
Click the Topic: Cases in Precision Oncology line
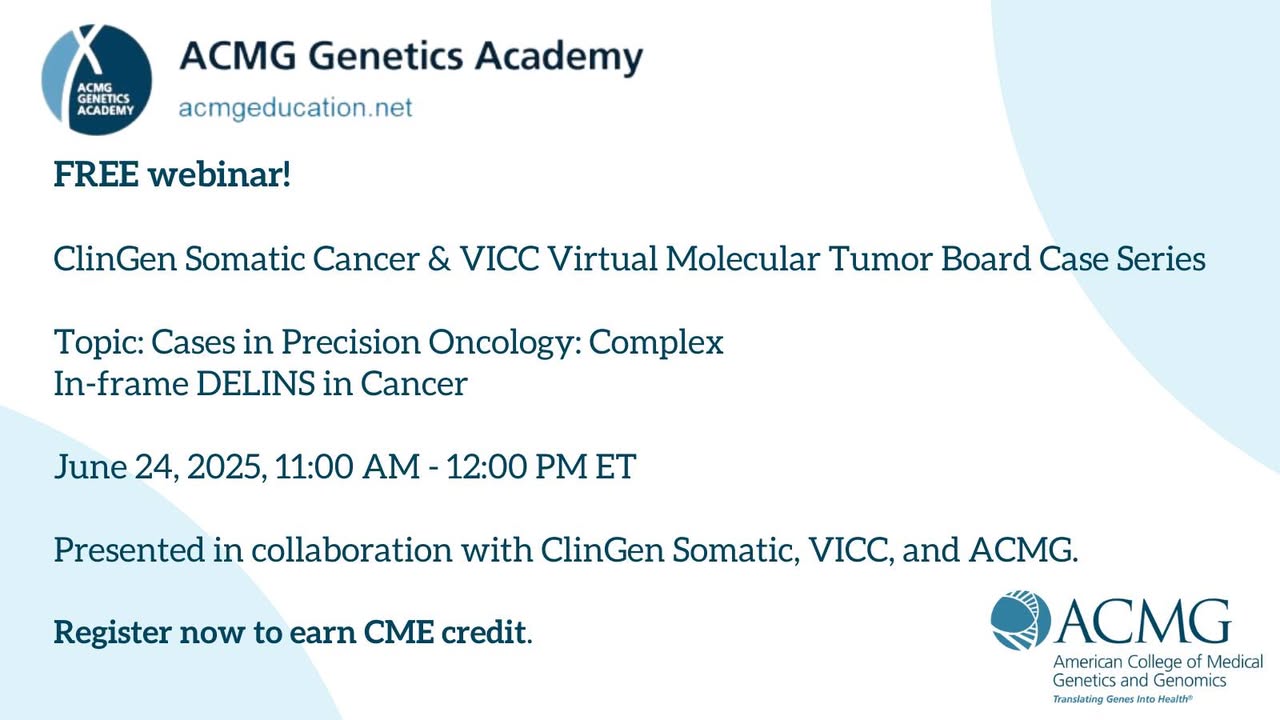388,343
